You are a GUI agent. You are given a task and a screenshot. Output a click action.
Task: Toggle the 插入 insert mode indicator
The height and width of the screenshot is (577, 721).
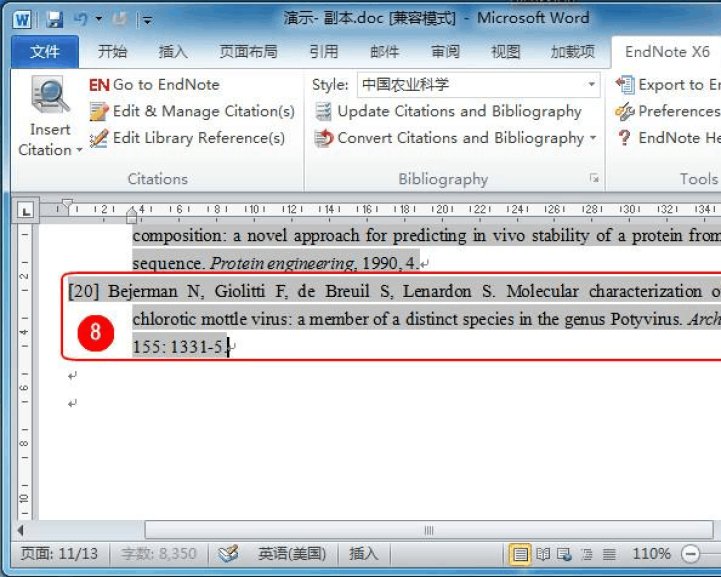point(363,554)
